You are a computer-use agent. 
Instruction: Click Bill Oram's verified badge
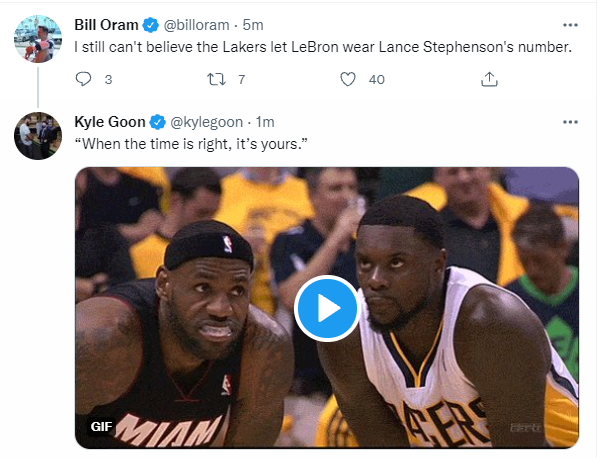point(151,25)
